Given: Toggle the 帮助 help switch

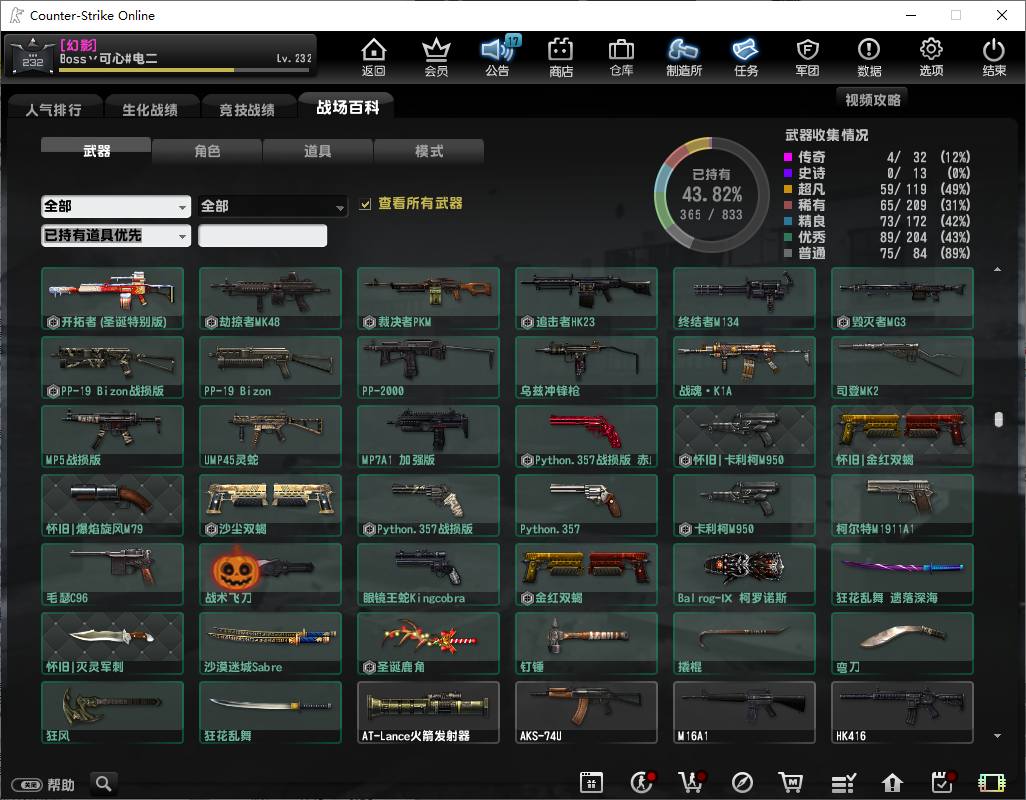Looking at the screenshot, I should pos(27,784).
